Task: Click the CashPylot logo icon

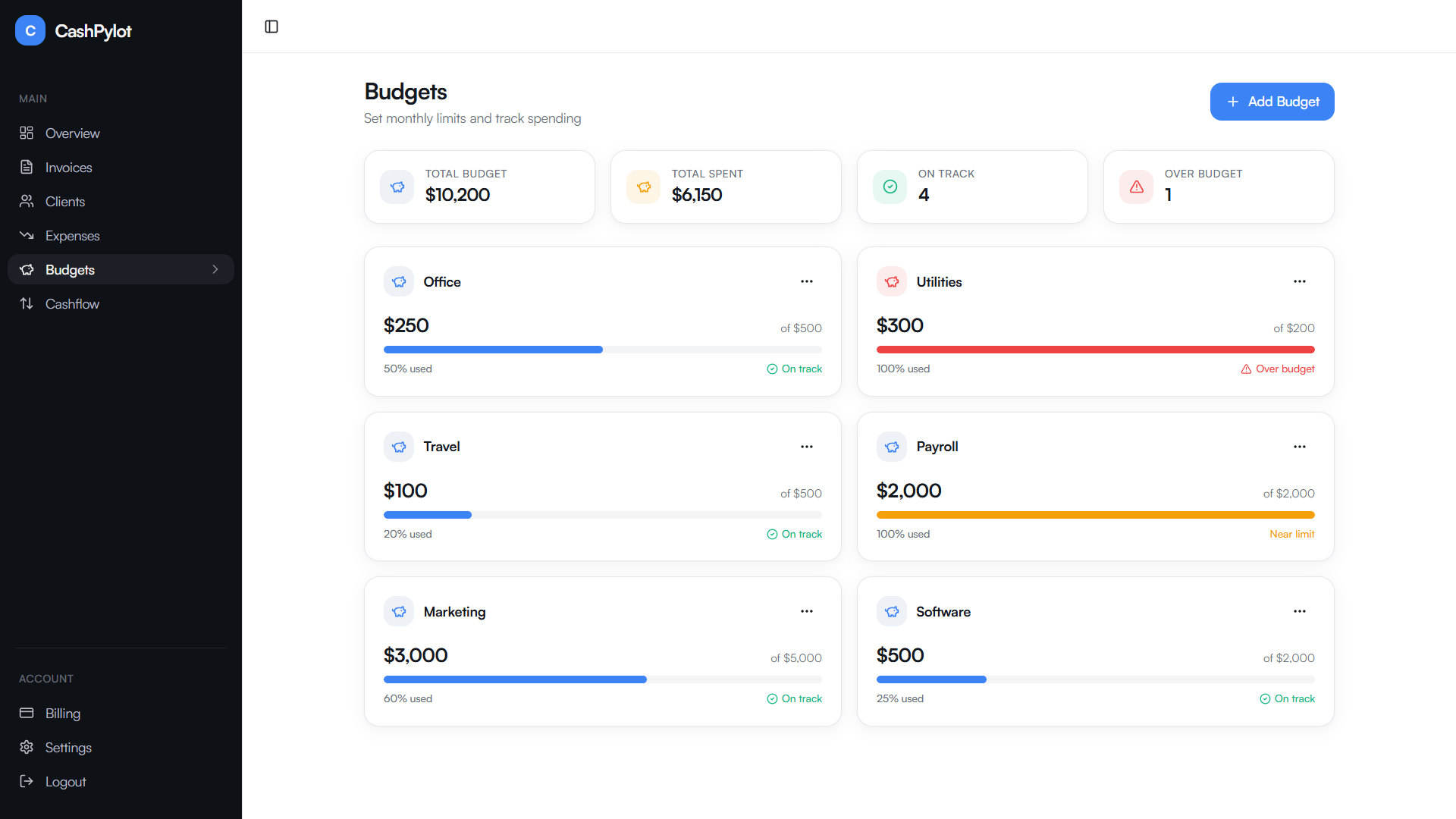Action: [x=30, y=30]
